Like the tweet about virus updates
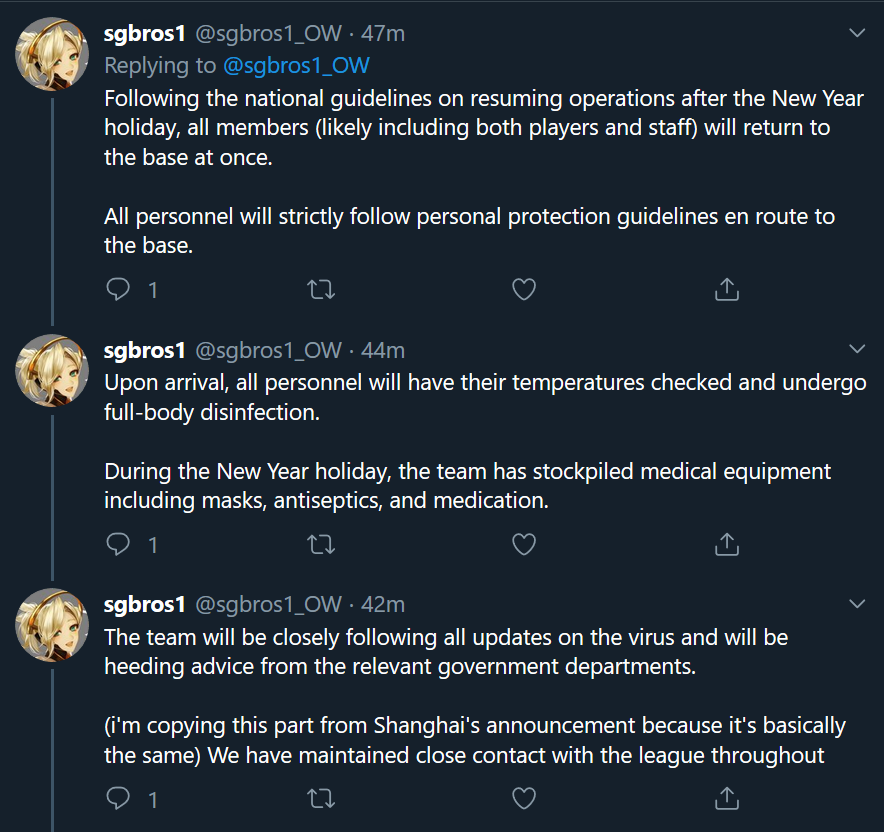 coord(524,798)
